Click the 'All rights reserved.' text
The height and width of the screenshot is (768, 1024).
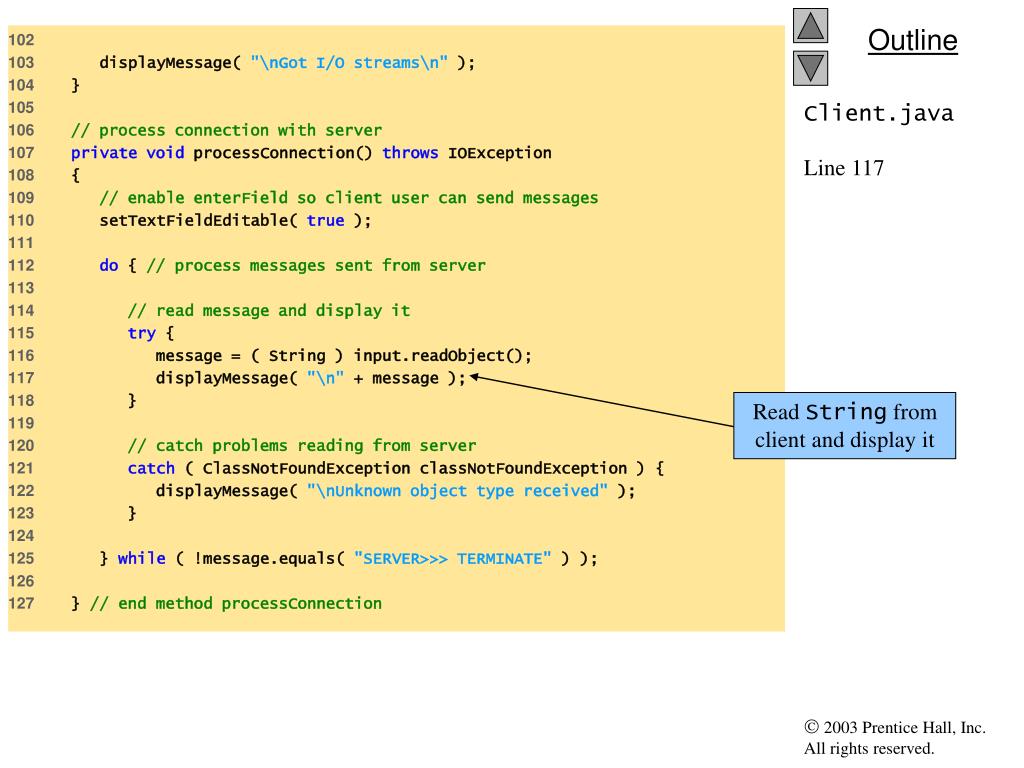click(869, 748)
